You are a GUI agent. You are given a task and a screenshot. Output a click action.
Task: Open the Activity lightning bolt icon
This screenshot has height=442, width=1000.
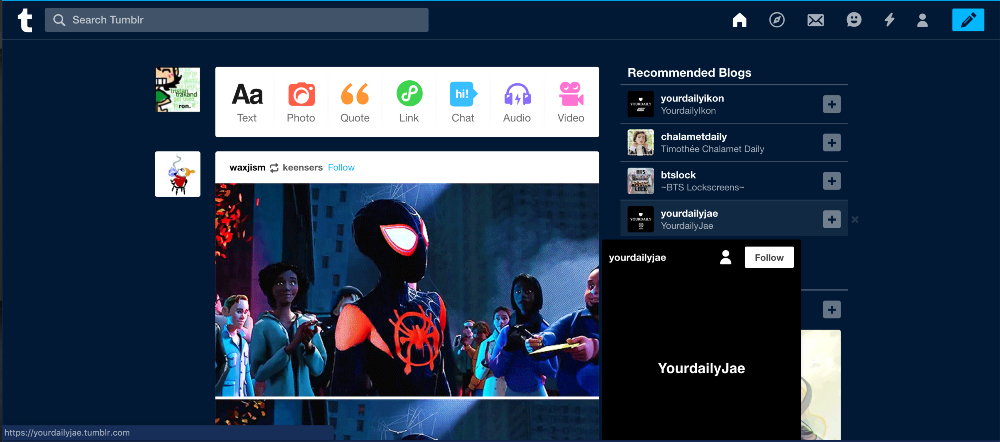click(889, 20)
